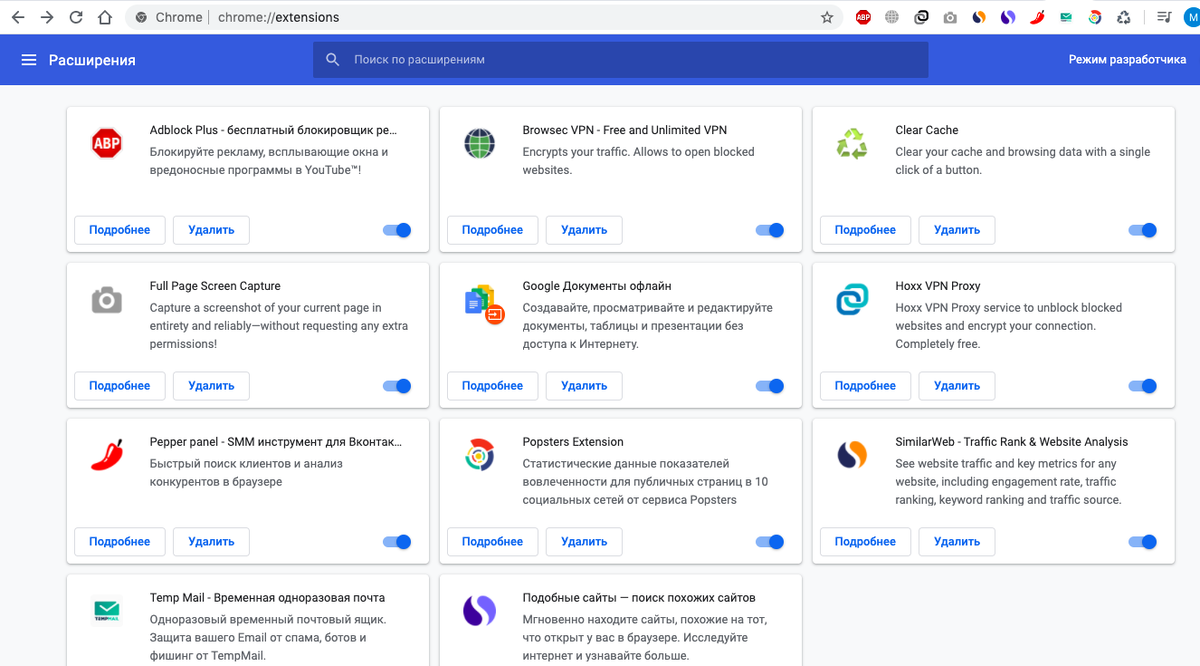Screen dimensions: 1200x666
Task: Click the SimilarWeb card logo
Action: pos(852,456)
